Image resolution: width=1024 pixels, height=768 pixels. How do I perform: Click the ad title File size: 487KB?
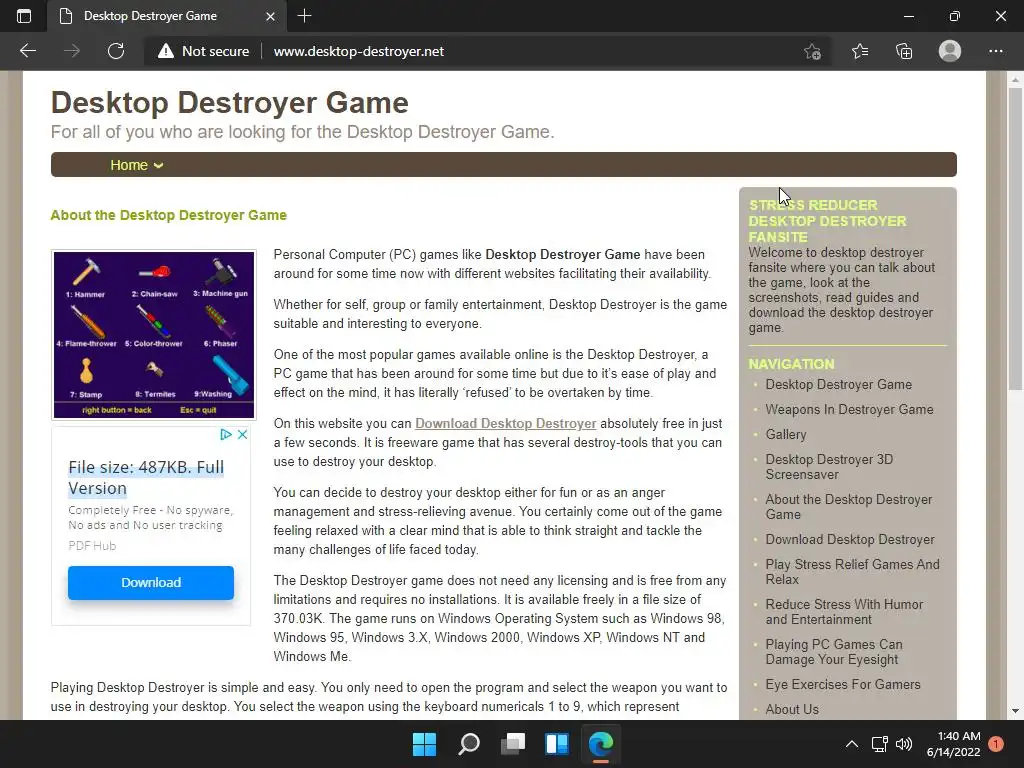pyautogui.click(x=146, y=477)
